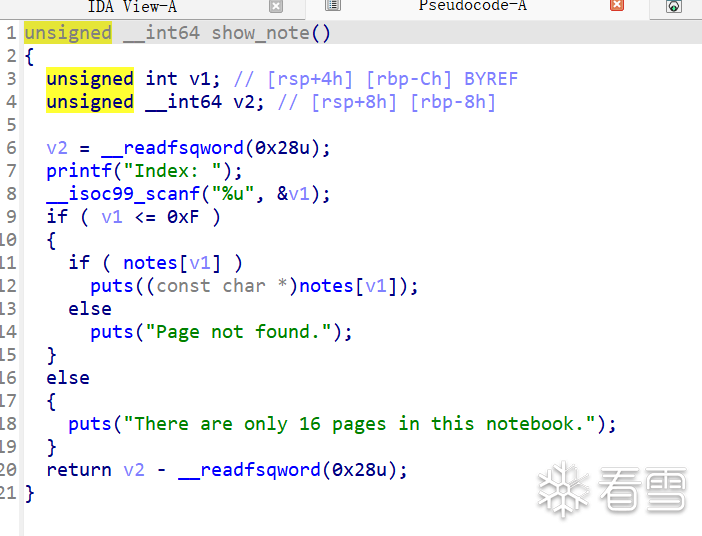Click 0x28u argument on line 6
This screenshot has width=702, height=536.
(x=282, y=148)
